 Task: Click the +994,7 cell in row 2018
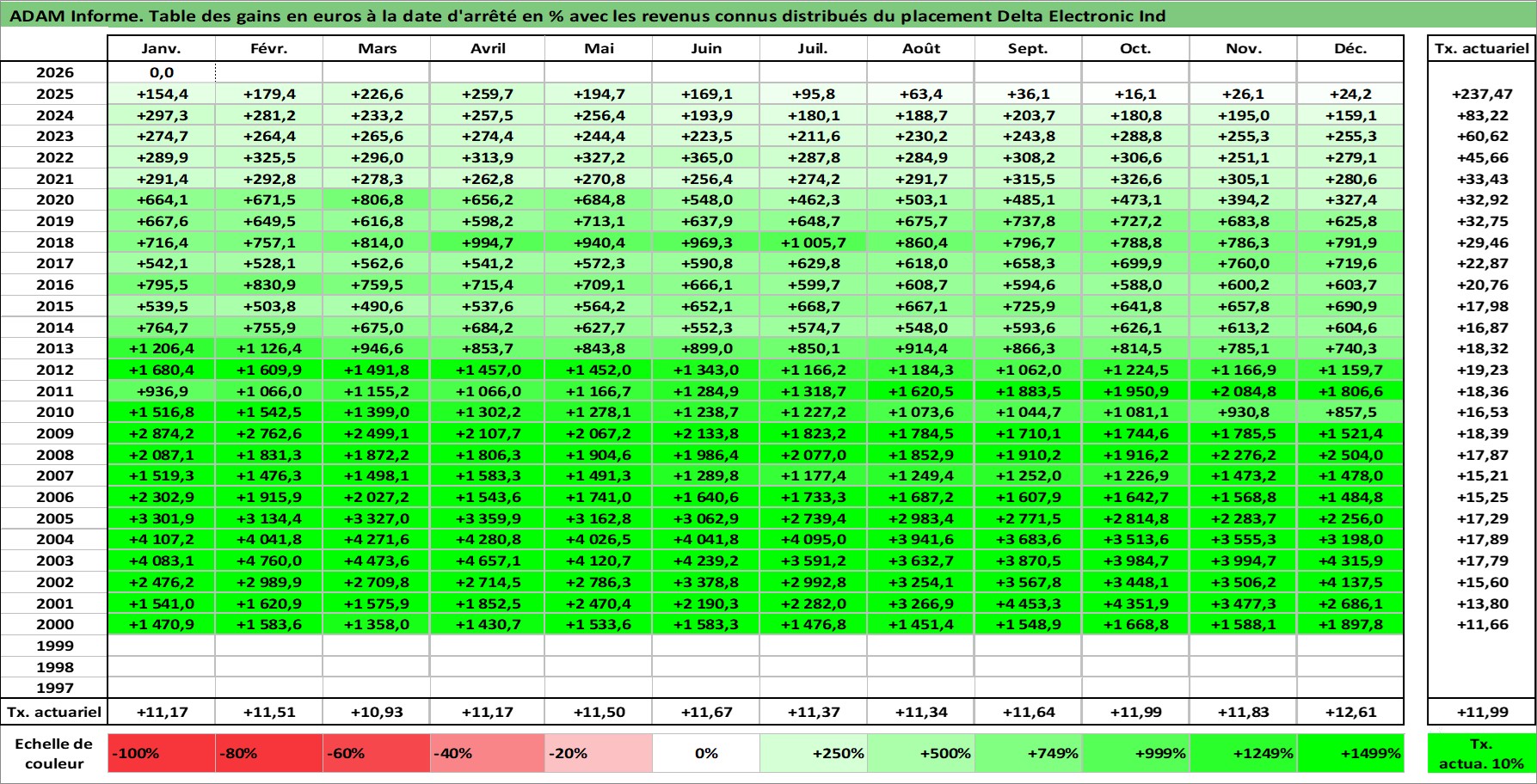[488, 242]
